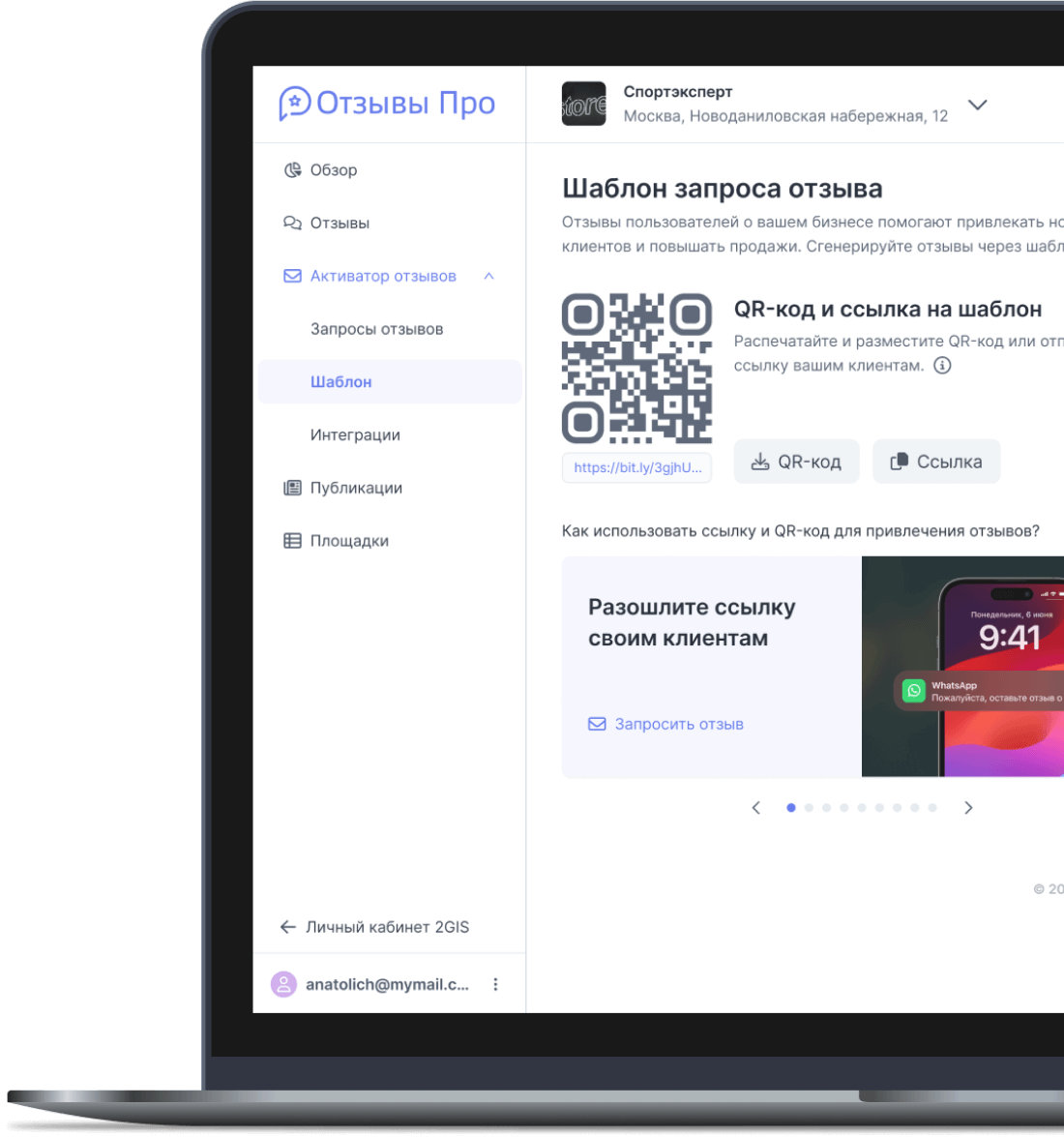Click the info icon after 'ссылку вашим клиентам'

click(942, 365)
